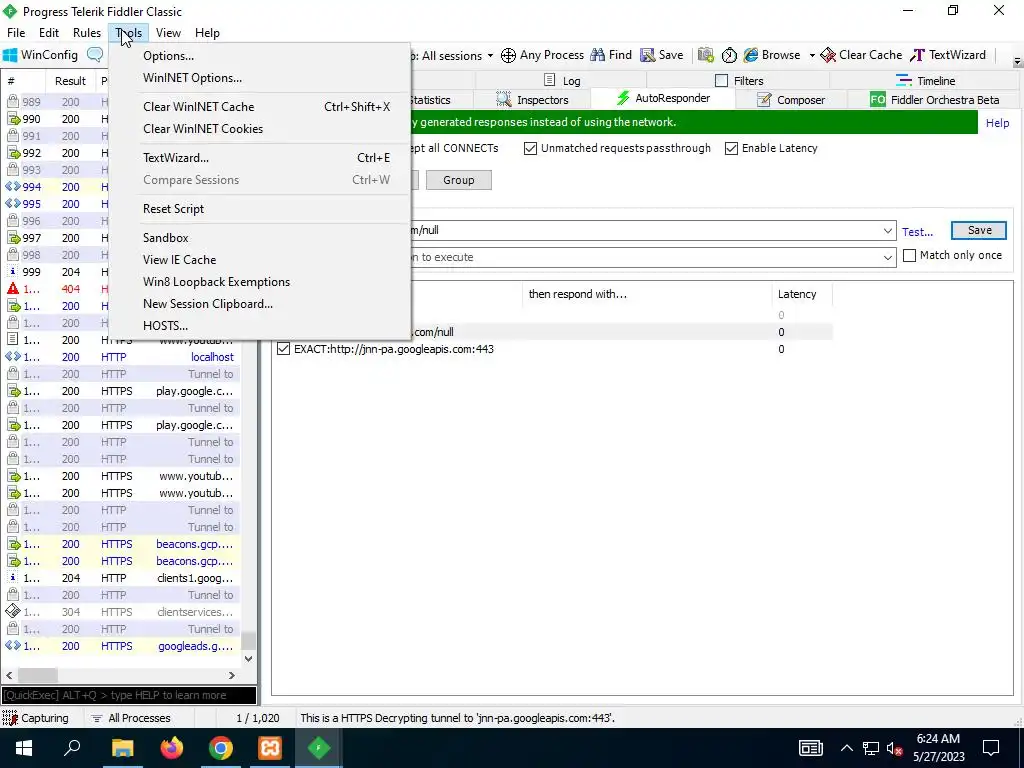This screenshot has height=768, width=1024.
Task: Select the localhost session row
Action: point(121,357)
